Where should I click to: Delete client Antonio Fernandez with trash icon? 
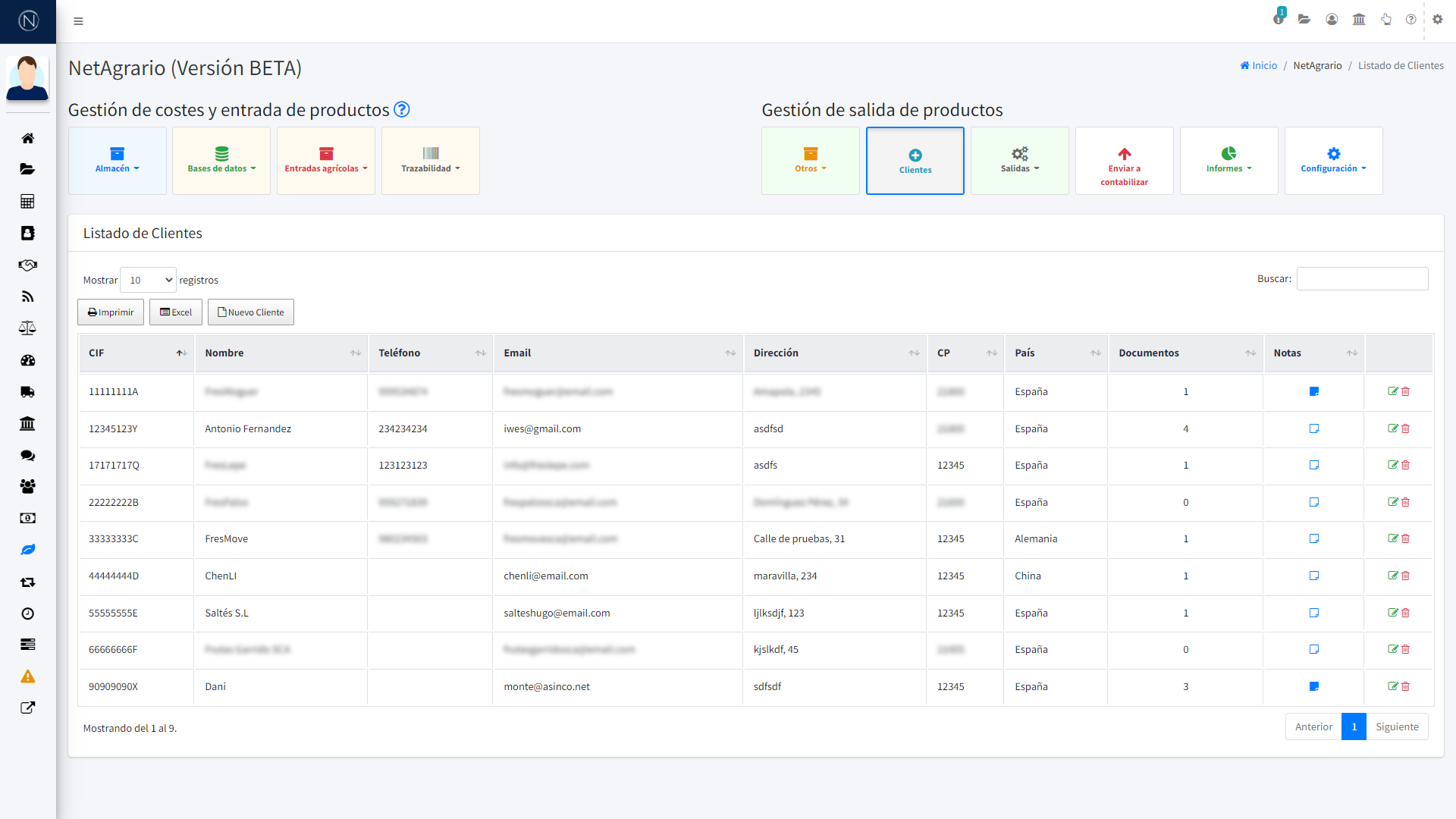[x=1405, y=428]
